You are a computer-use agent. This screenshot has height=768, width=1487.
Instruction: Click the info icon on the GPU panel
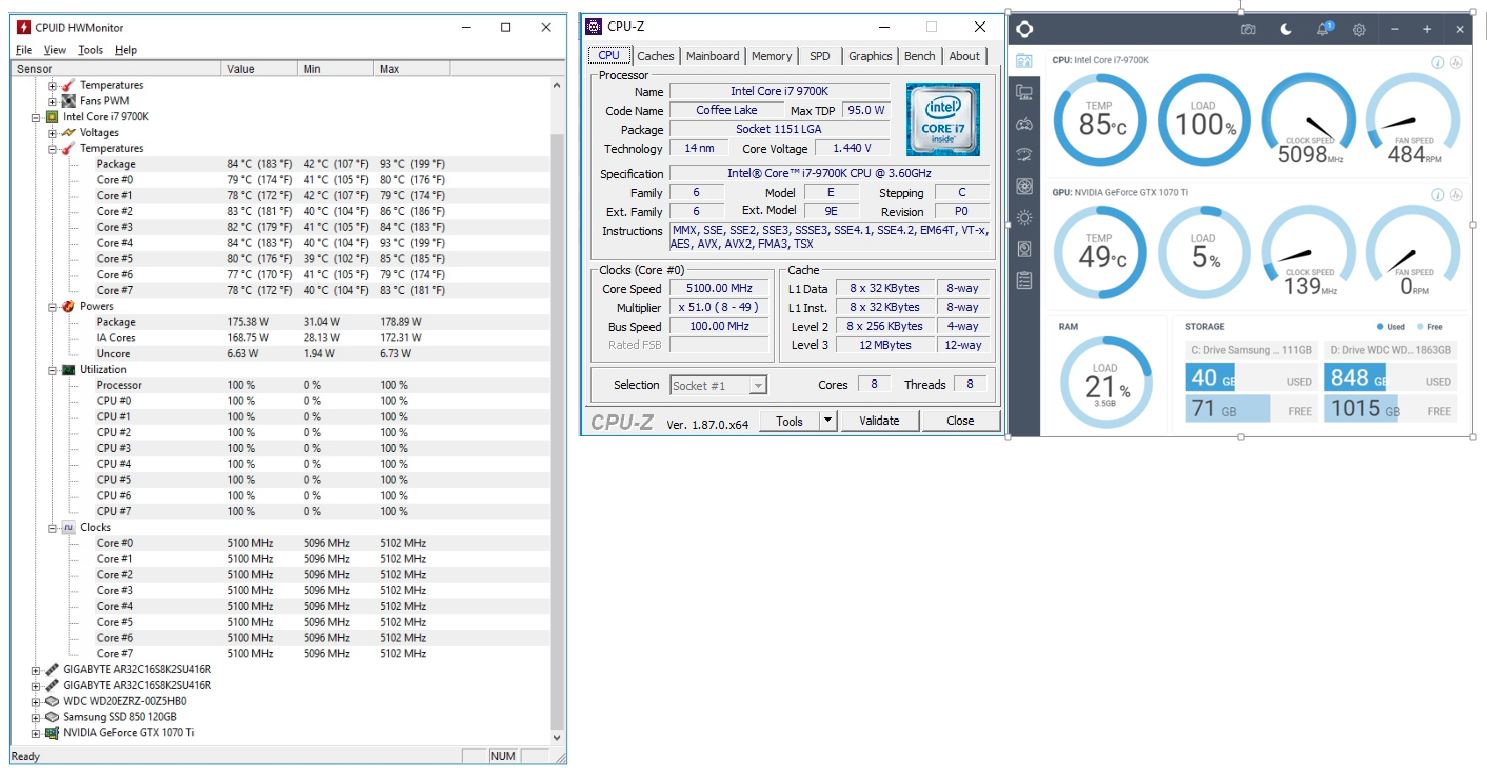pyautogui.click(x=1438, y=194)
